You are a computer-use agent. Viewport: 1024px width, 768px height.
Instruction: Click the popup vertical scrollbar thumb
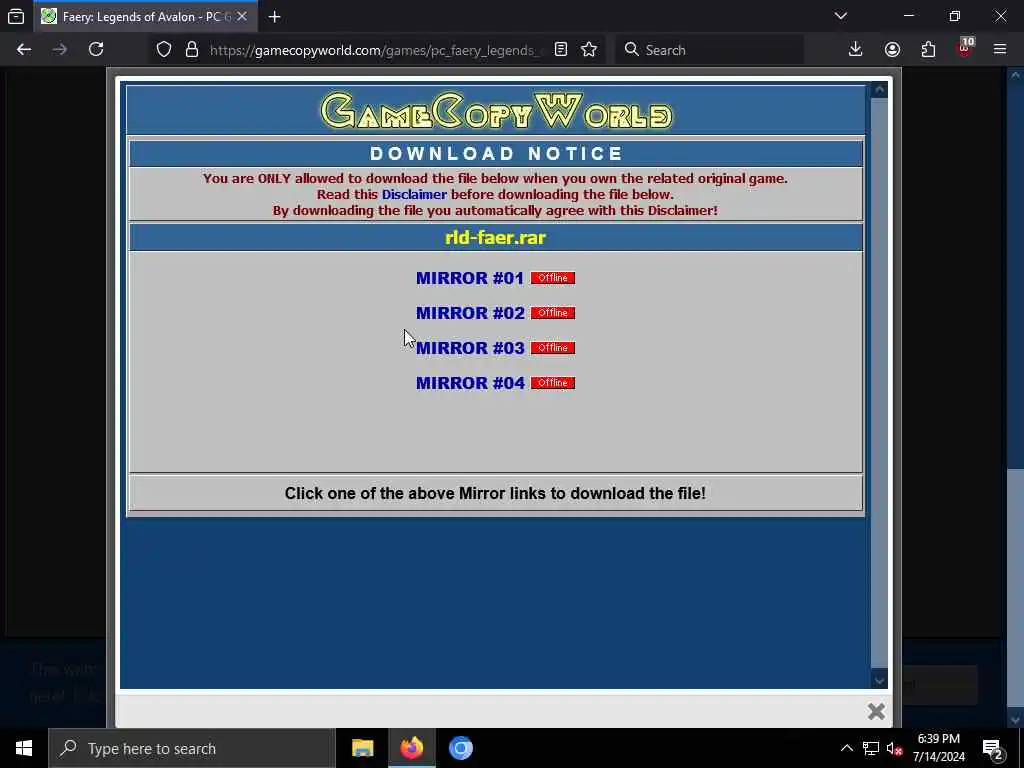click(879, 383)
